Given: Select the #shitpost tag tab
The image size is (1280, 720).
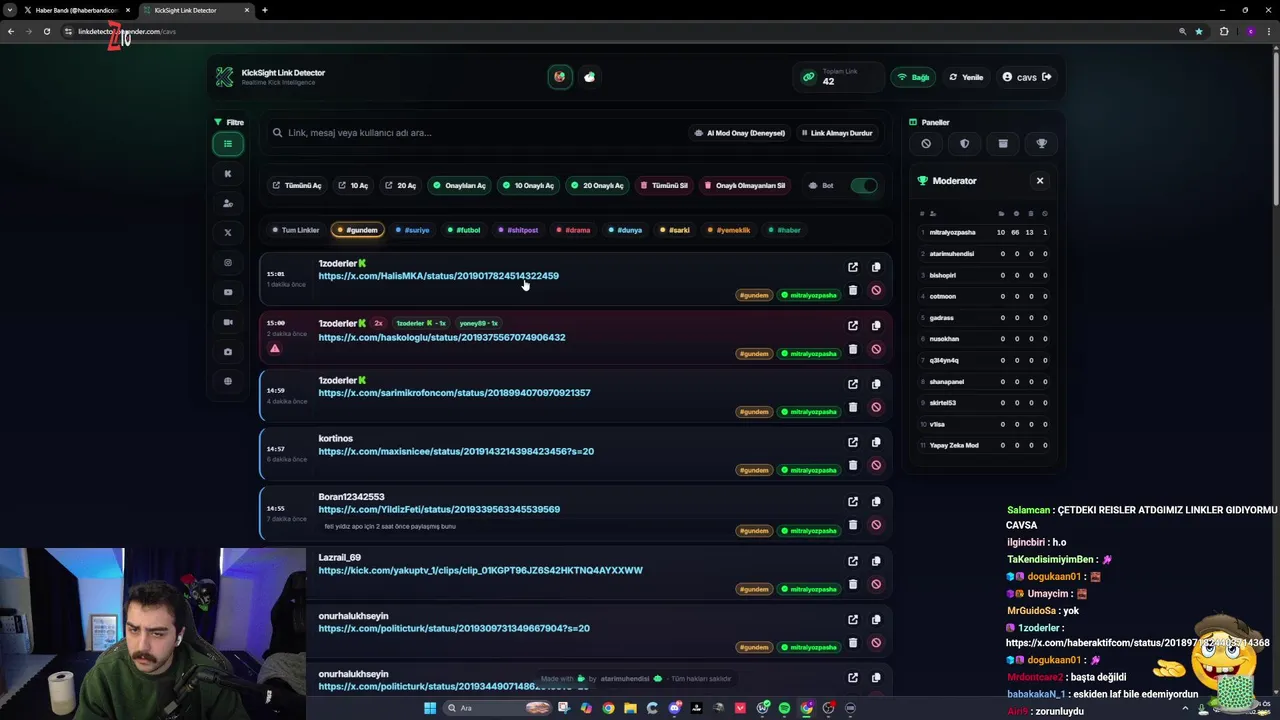Looking at the screenshot, I should click(518, 230).
